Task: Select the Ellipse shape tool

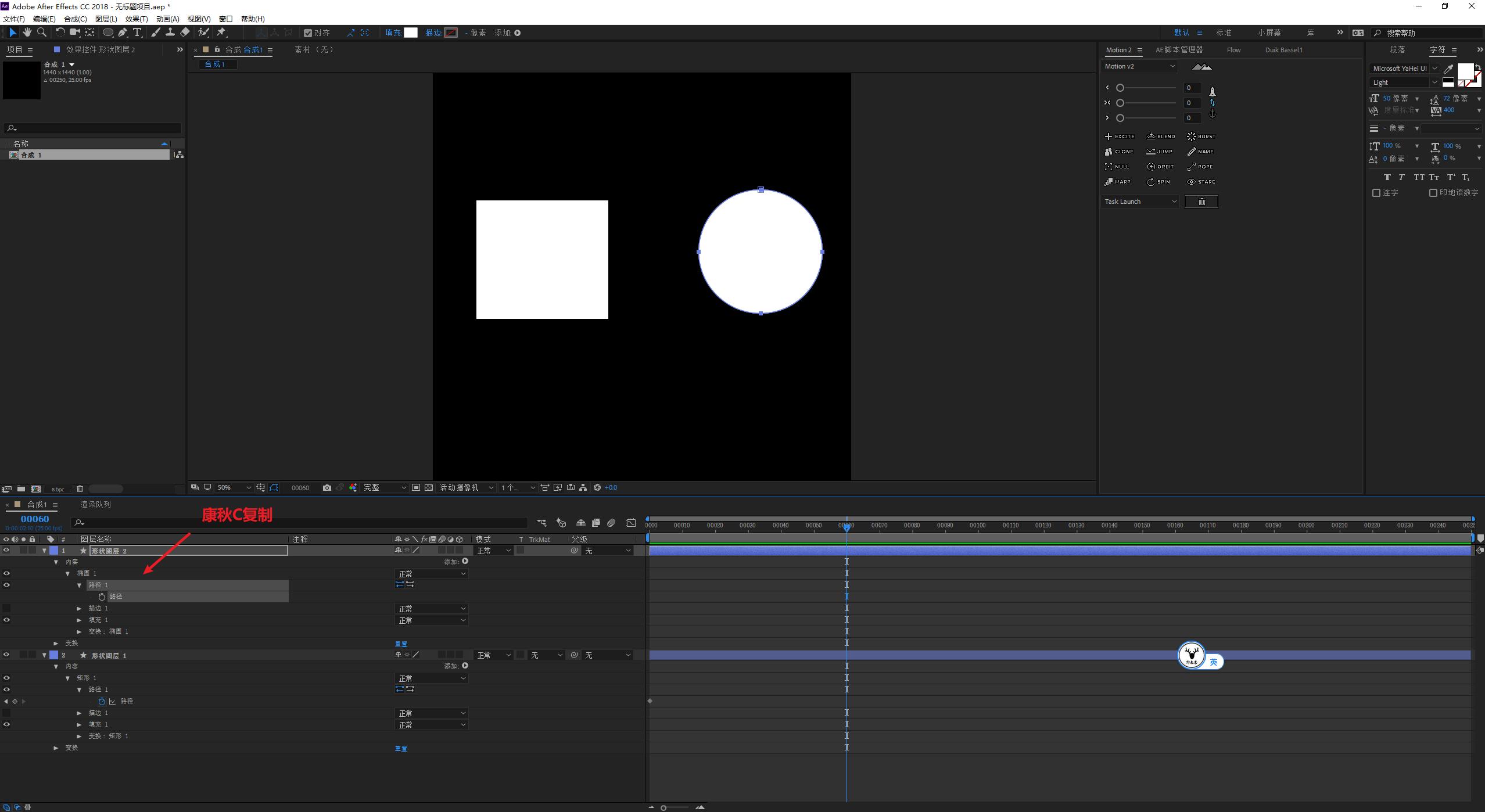Action: (107, 33)
